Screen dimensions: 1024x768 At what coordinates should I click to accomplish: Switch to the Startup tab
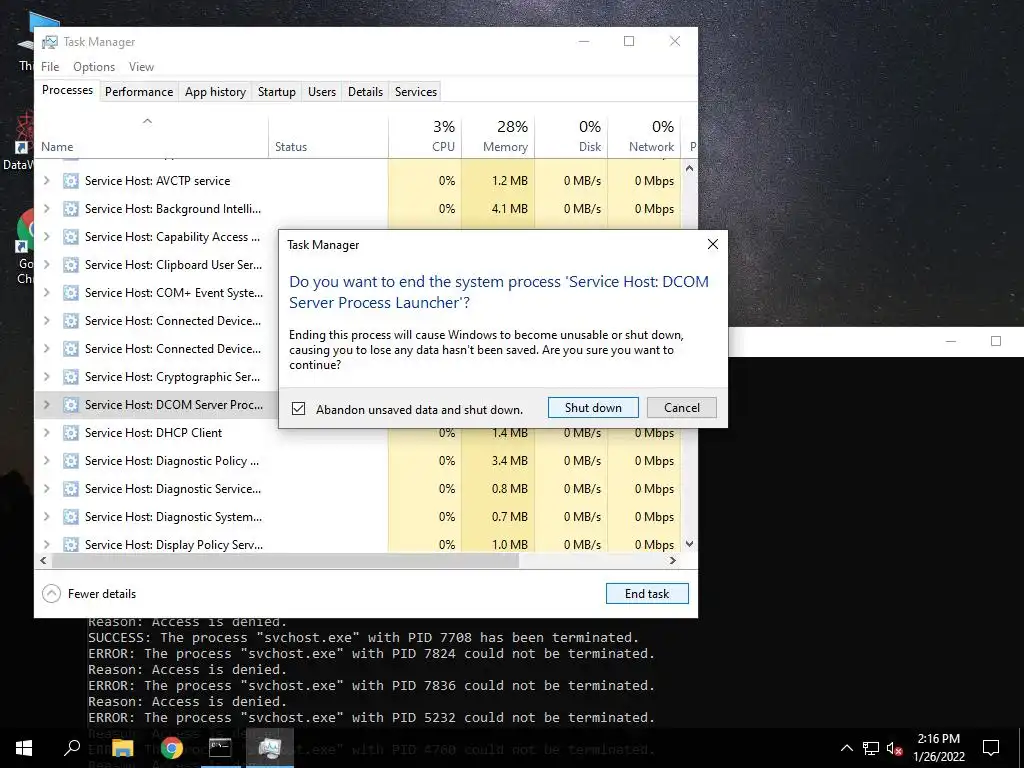coord(276,92)
